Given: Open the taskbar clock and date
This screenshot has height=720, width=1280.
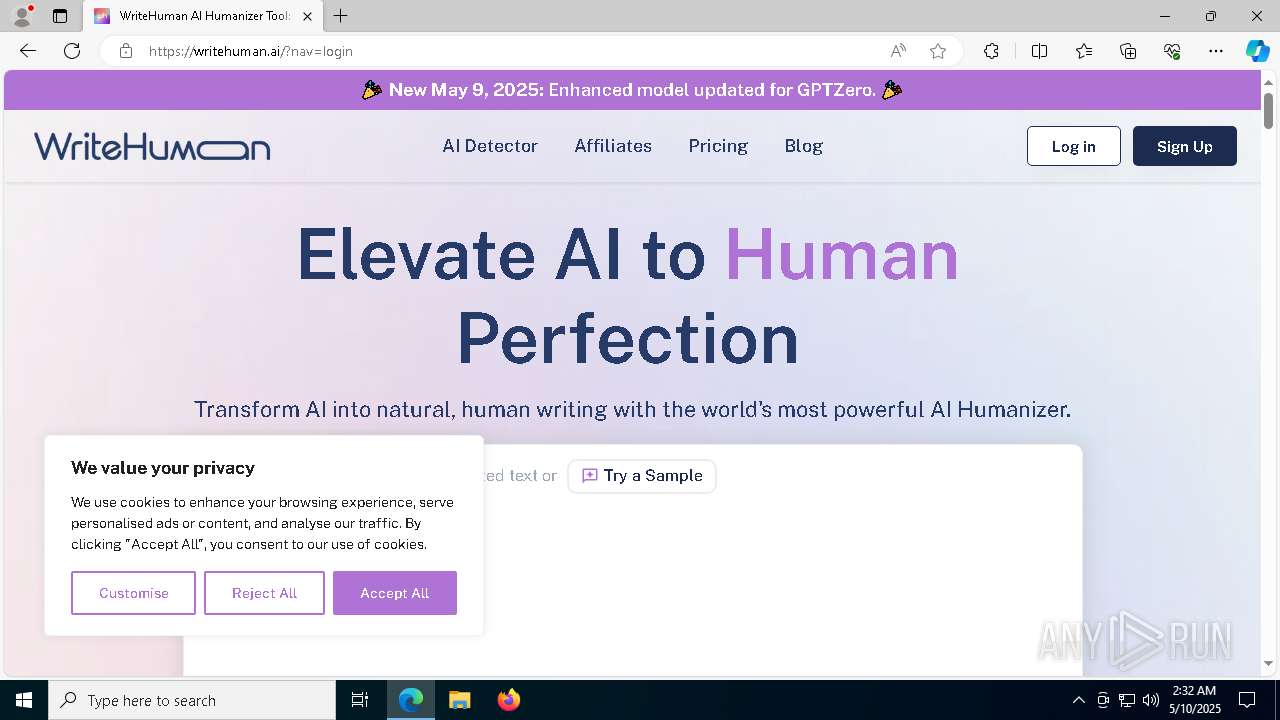Looking at the screenshot, I should coord(1194,700).
